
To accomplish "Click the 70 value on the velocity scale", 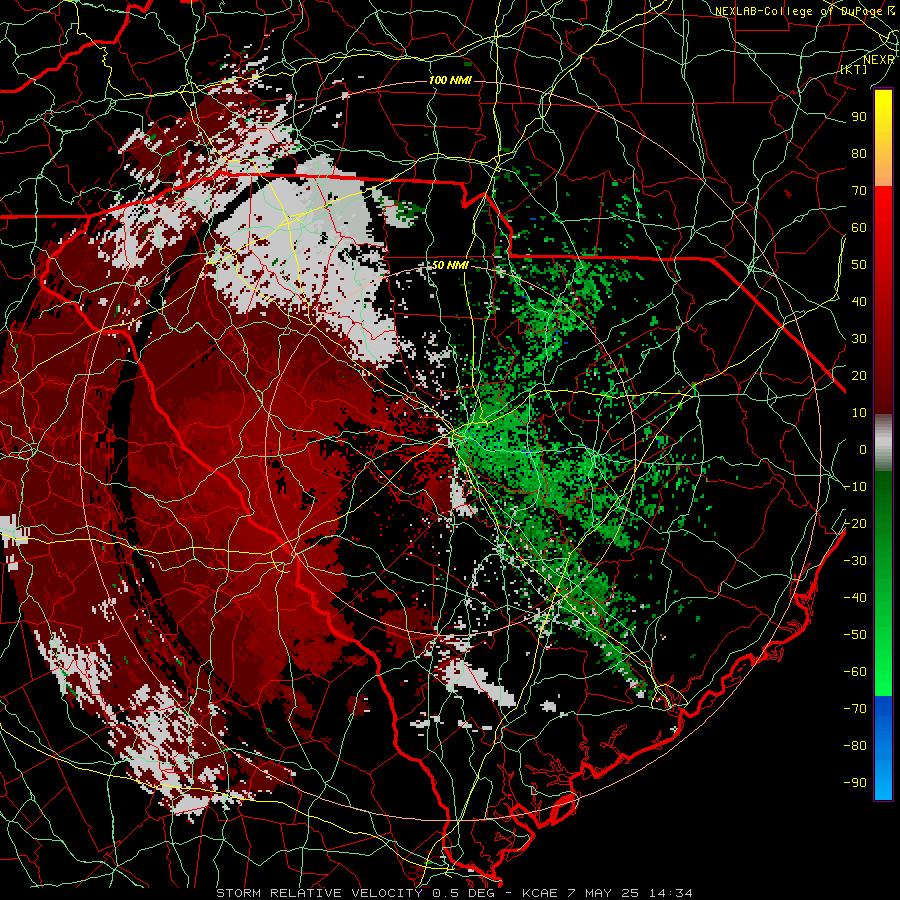I will point(859,191).
